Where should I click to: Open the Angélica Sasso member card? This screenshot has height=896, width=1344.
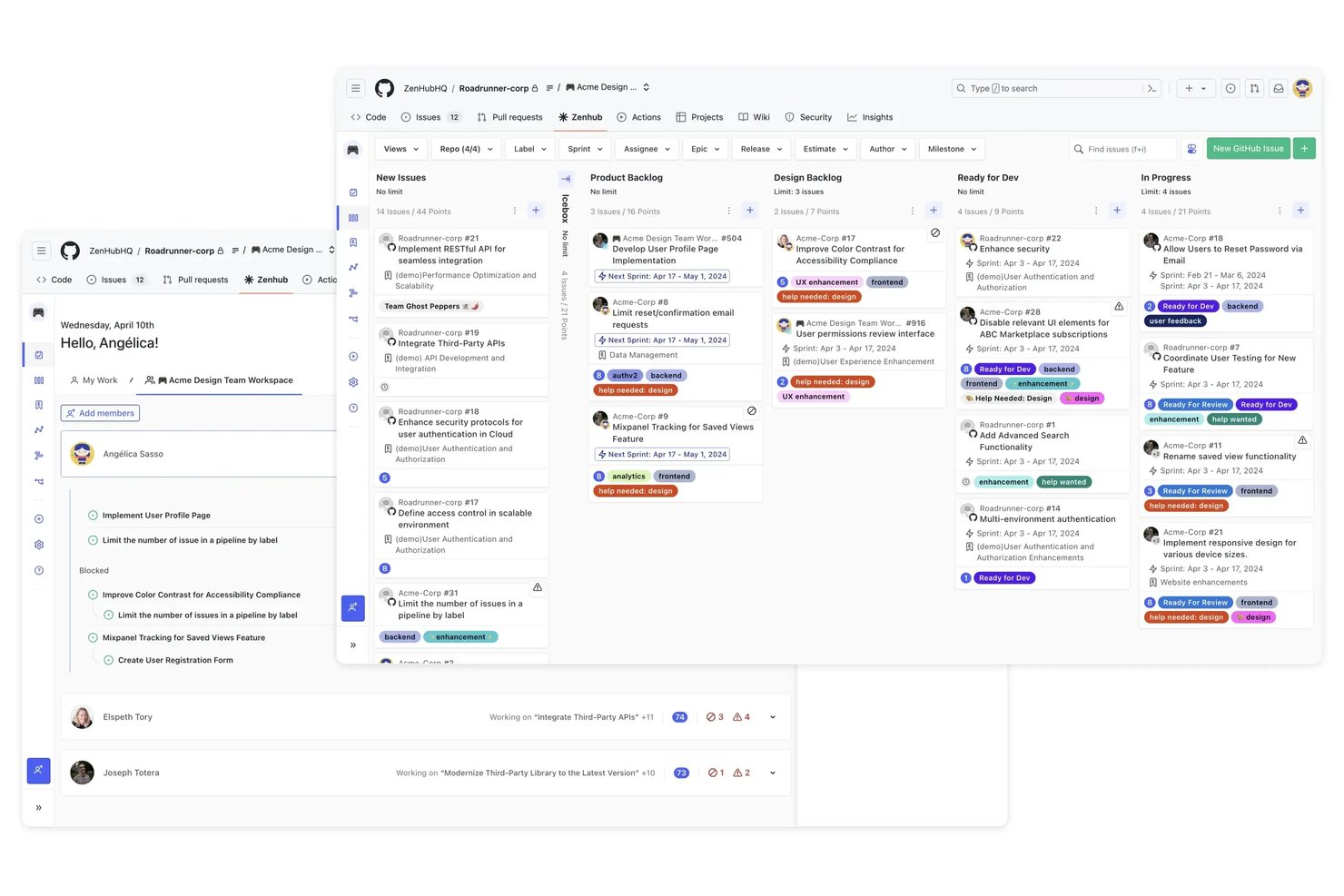[x=199, y=454]
